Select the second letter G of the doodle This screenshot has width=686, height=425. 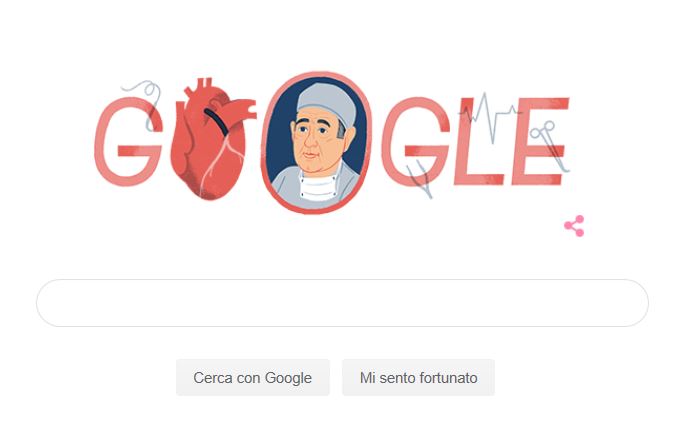click(416, 142)
